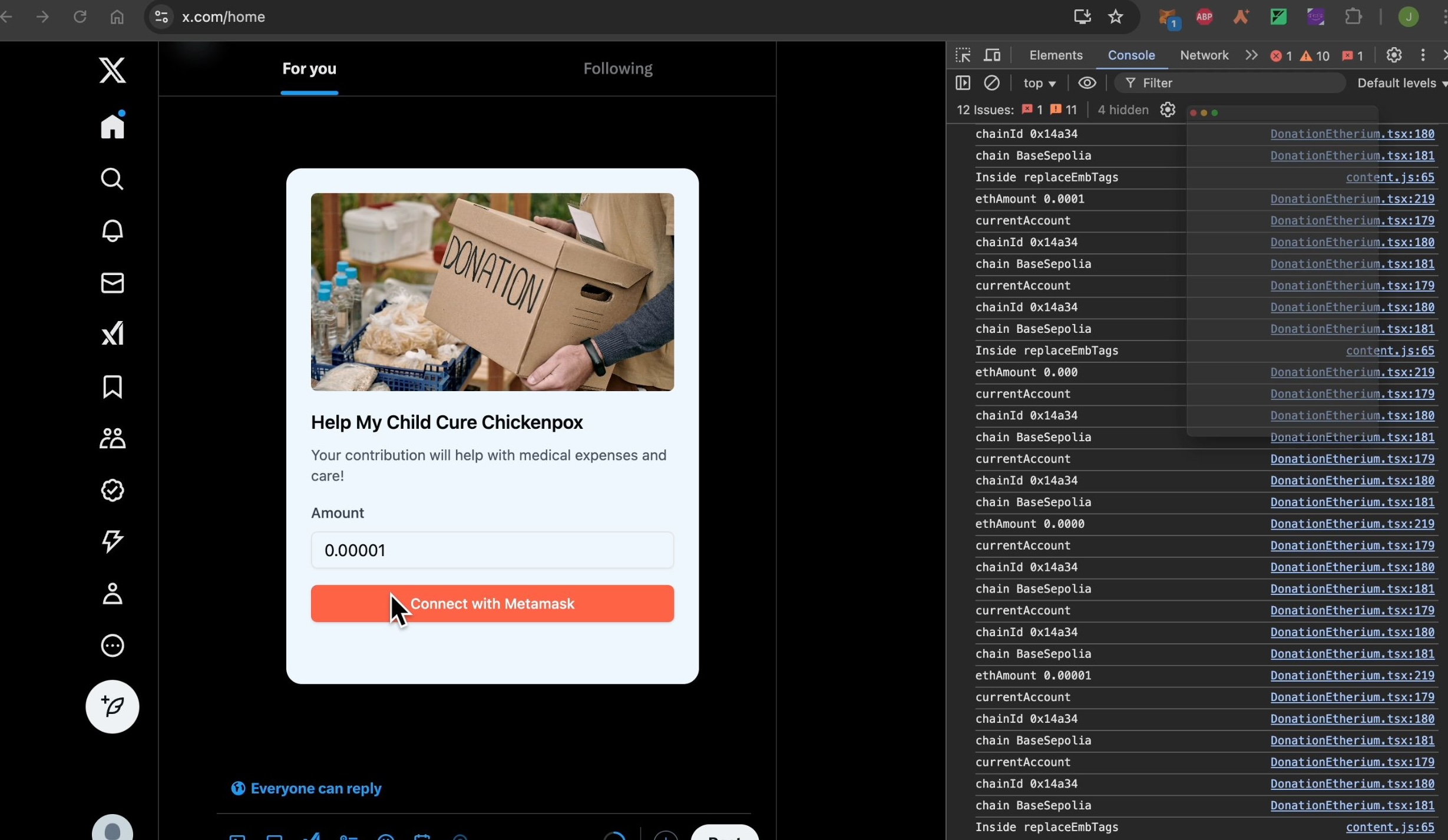Toggle console sidebar panel icon
Image resolution: width=1448 pixels, height=840 pixels.
point(963,83)
